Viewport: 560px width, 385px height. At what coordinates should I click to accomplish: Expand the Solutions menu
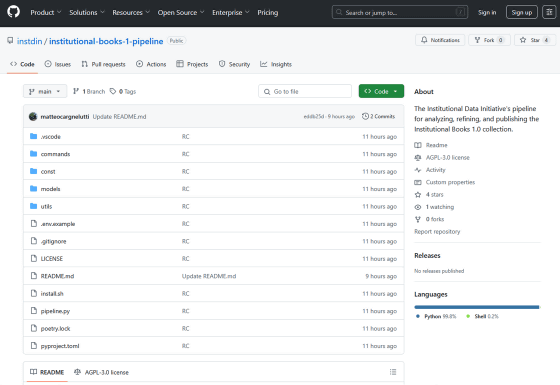[x=87, y=12]
